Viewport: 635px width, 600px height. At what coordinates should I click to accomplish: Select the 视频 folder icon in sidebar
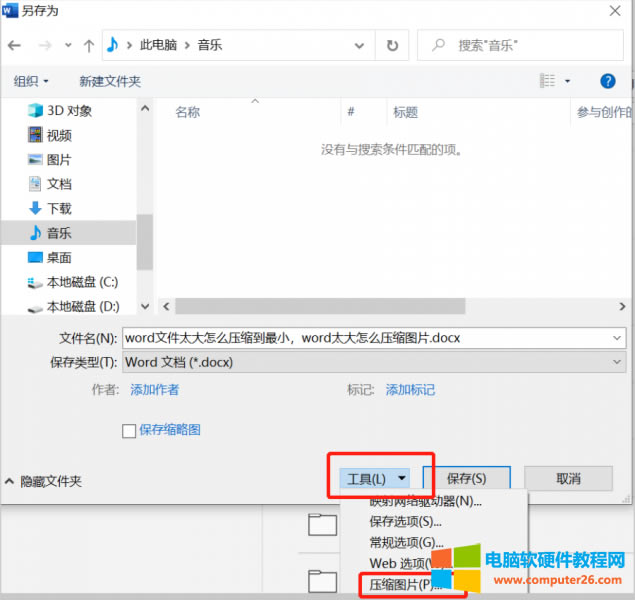point(36,136)
